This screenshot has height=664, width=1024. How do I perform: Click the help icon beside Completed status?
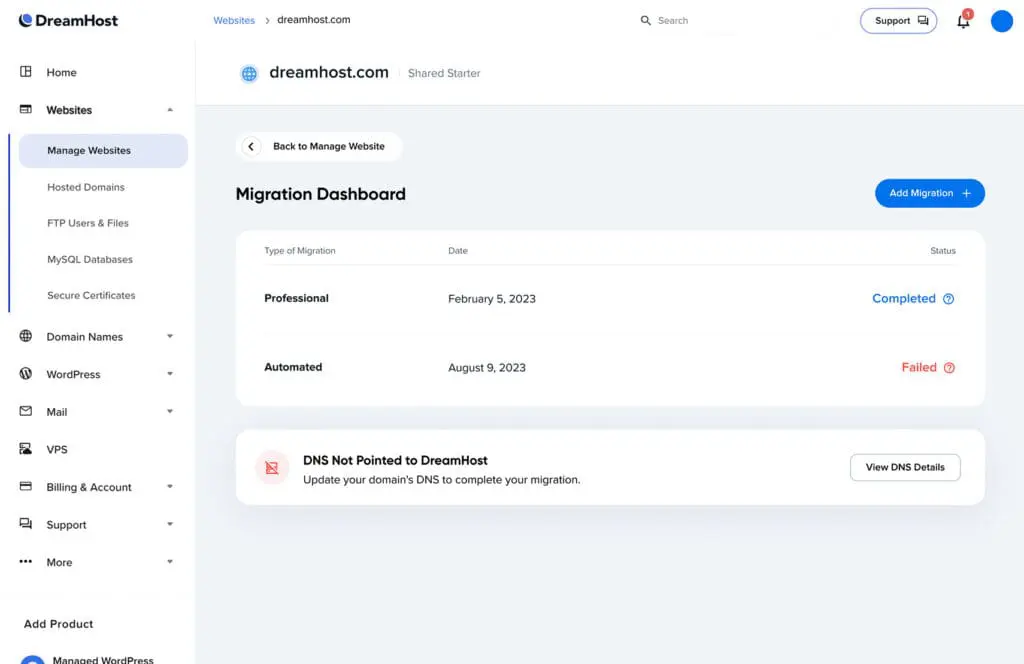coord(949,298)
